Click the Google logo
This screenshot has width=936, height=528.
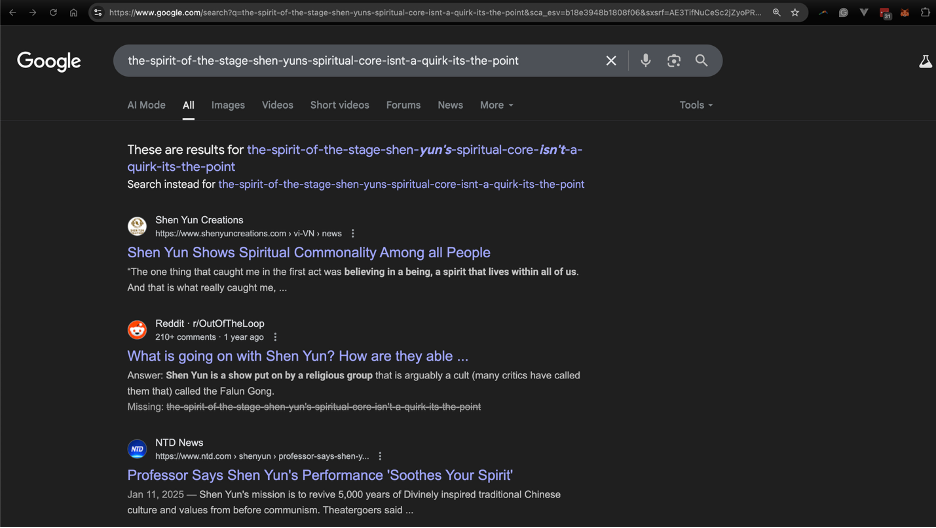click(49, 61)
